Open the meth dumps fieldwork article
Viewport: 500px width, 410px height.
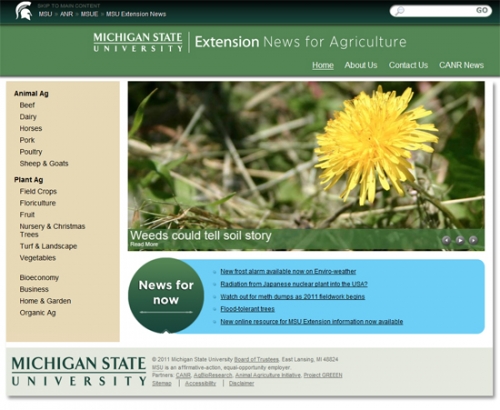click(292, 296)
